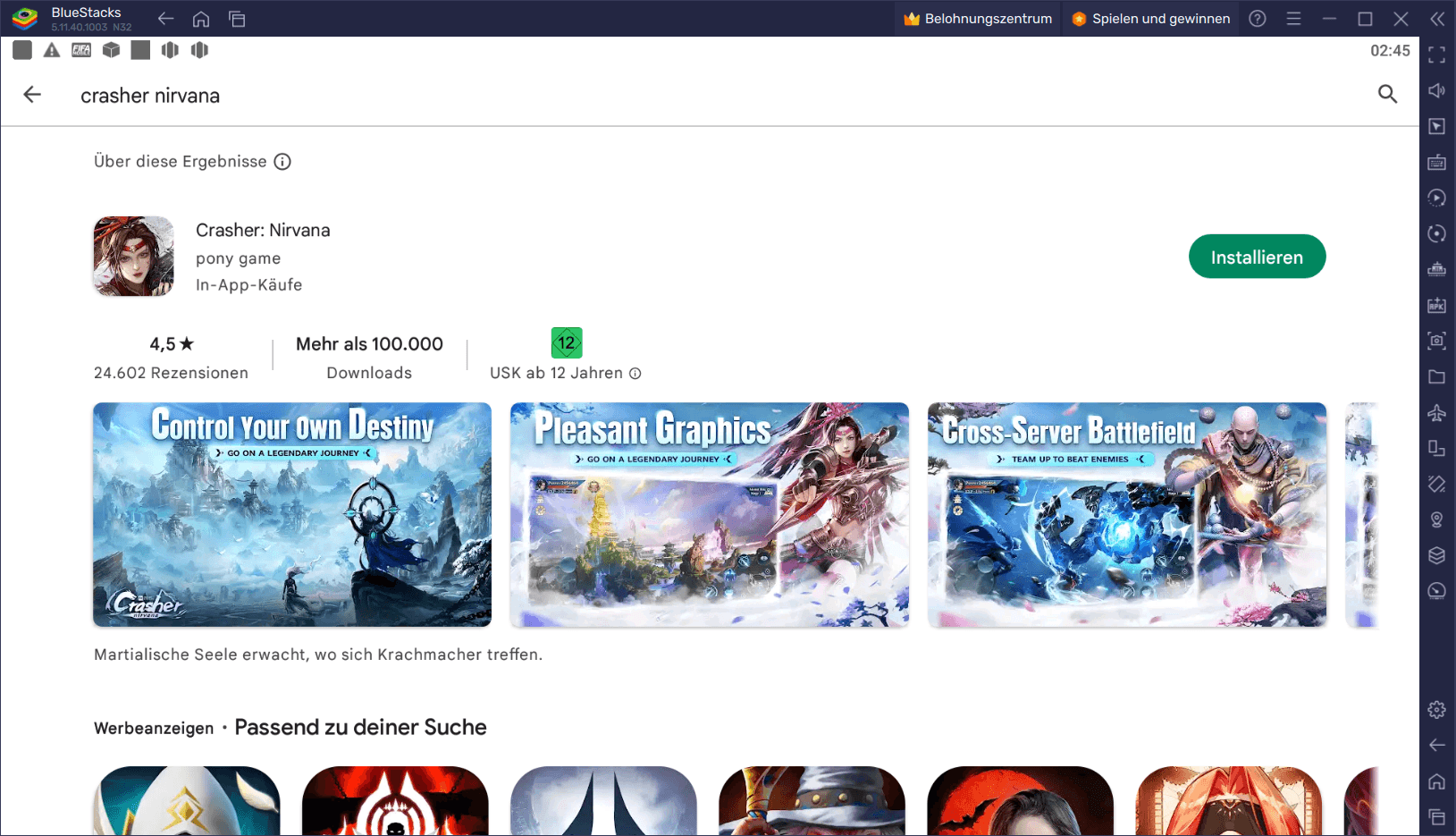Click the 24.602 Rezensionen text
Viewport: 1456px width, 836px height.
pos(172,373)
